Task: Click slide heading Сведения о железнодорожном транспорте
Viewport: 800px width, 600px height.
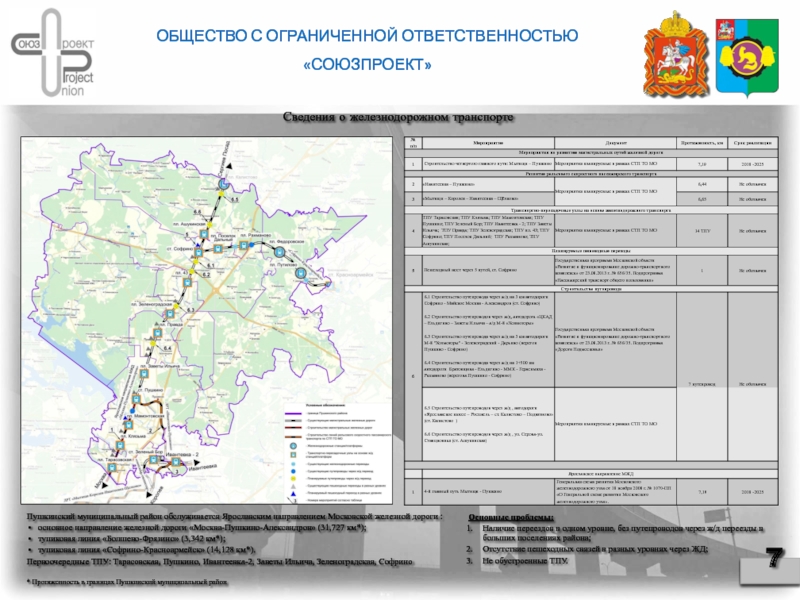Action: click(398, 117)
